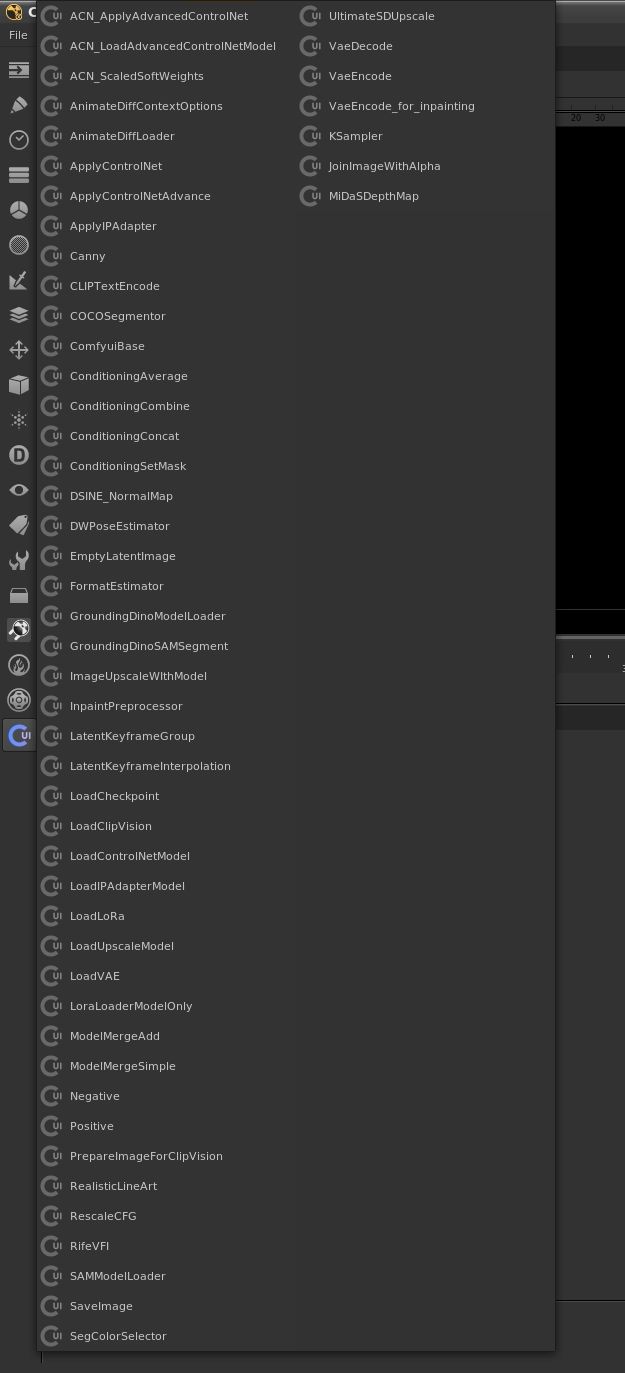
Task: Open the Channel nodes toolbar icon
Action: [18, 175]
